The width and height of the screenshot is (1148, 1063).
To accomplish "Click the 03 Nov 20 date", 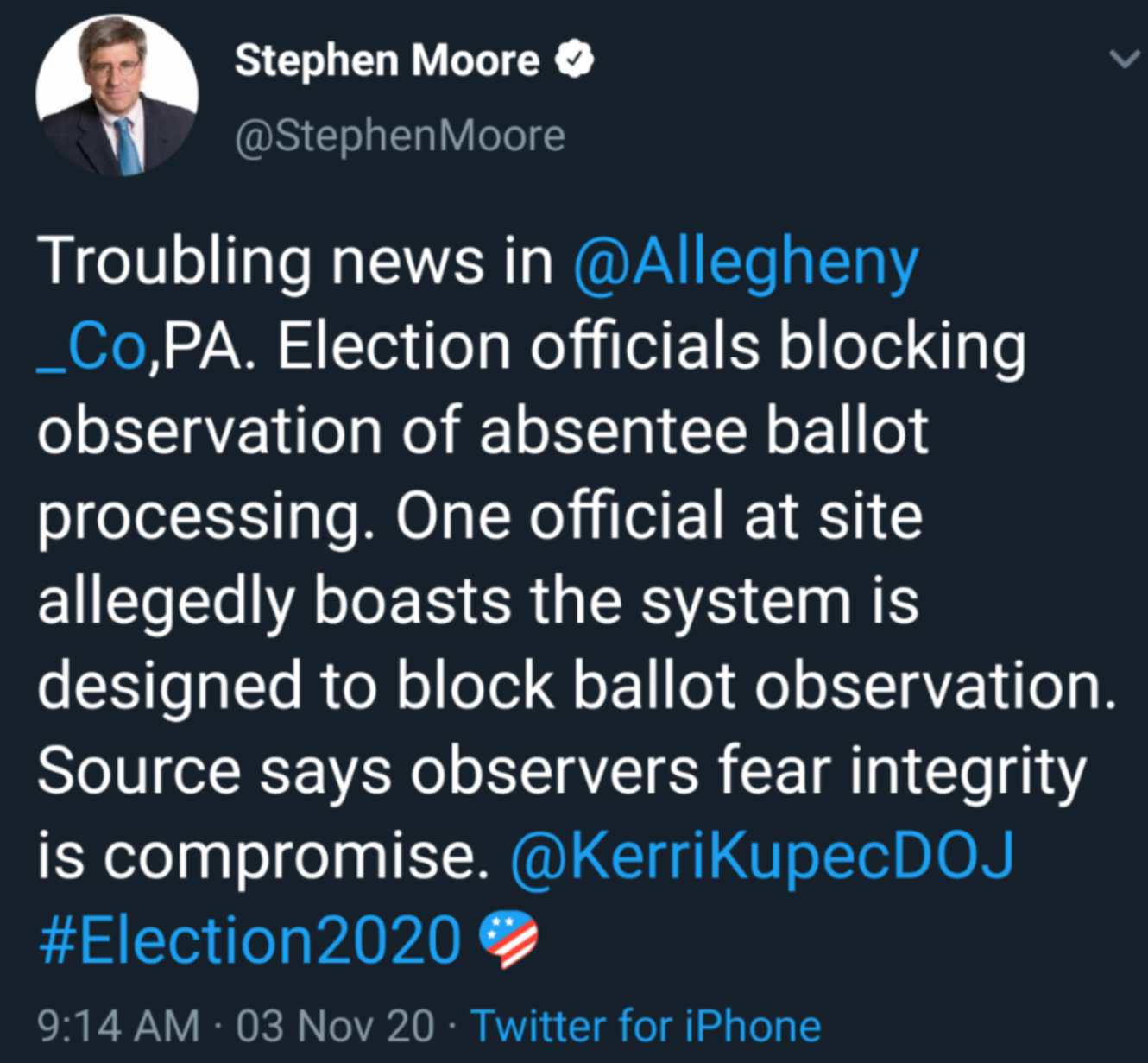I will pos(335,1026).
